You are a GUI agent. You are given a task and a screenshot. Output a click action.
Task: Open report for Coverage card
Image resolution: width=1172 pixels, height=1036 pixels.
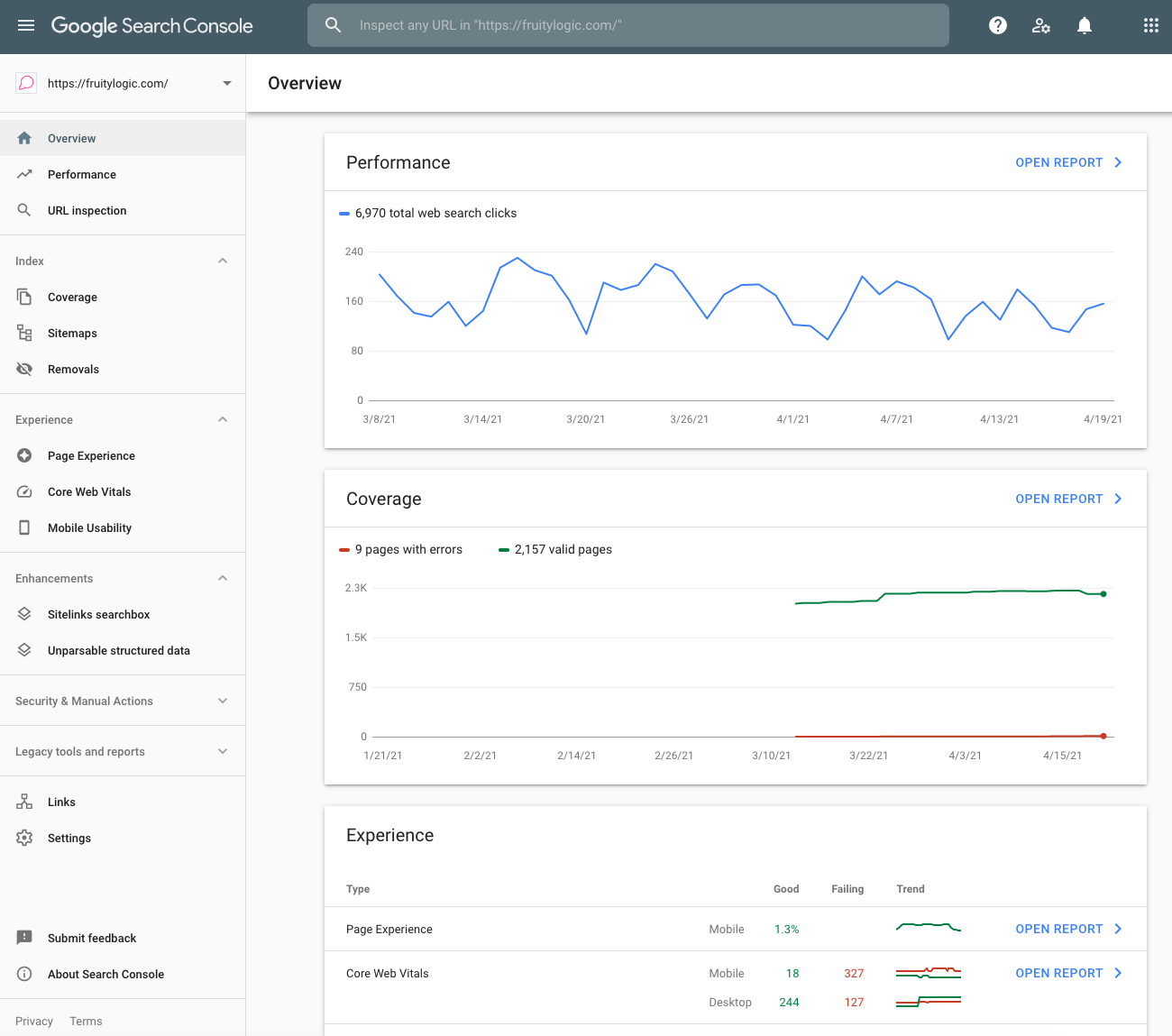1068,499
